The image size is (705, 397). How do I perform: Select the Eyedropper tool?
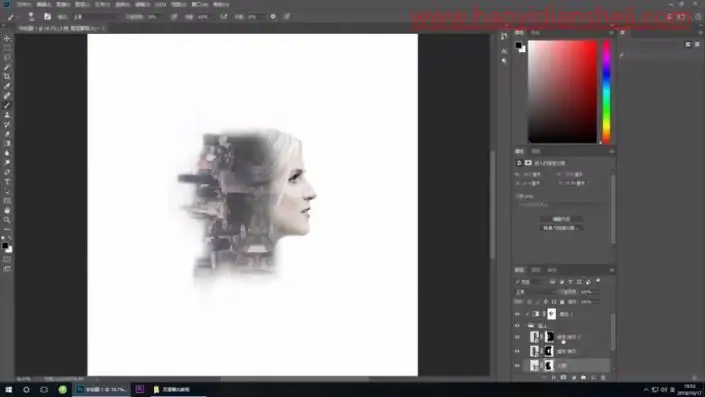[x=7, y=86]
